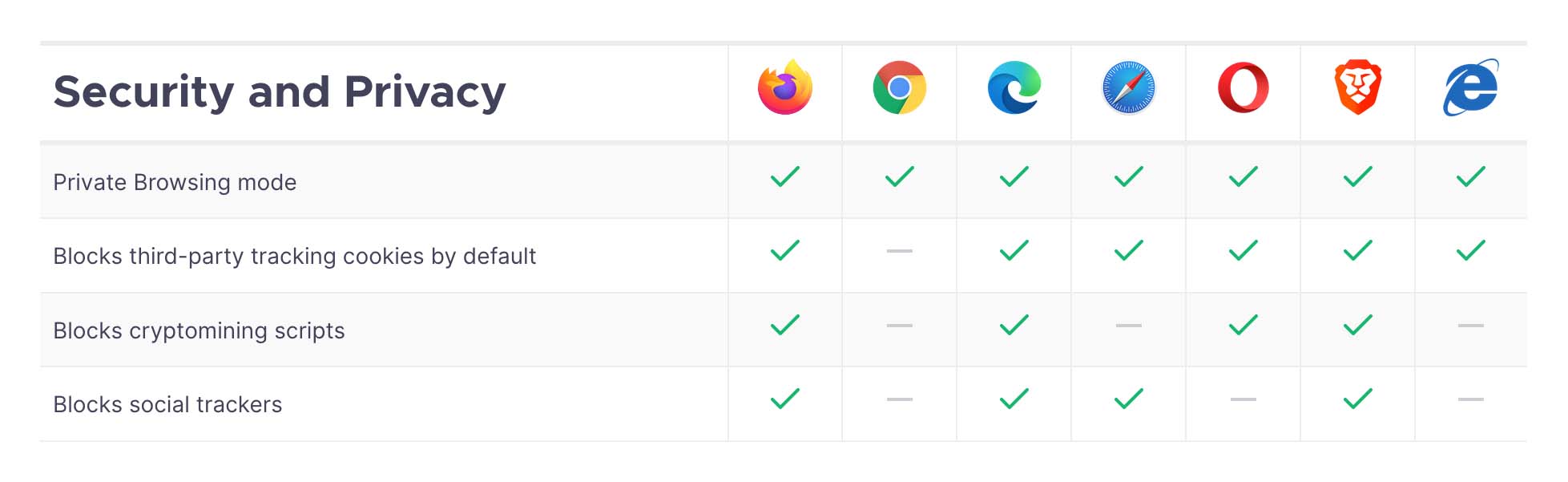Viewport: 1568px width, 482px height.
Task: Click the Google Chrome logo
Action: (x=900, y=87)
